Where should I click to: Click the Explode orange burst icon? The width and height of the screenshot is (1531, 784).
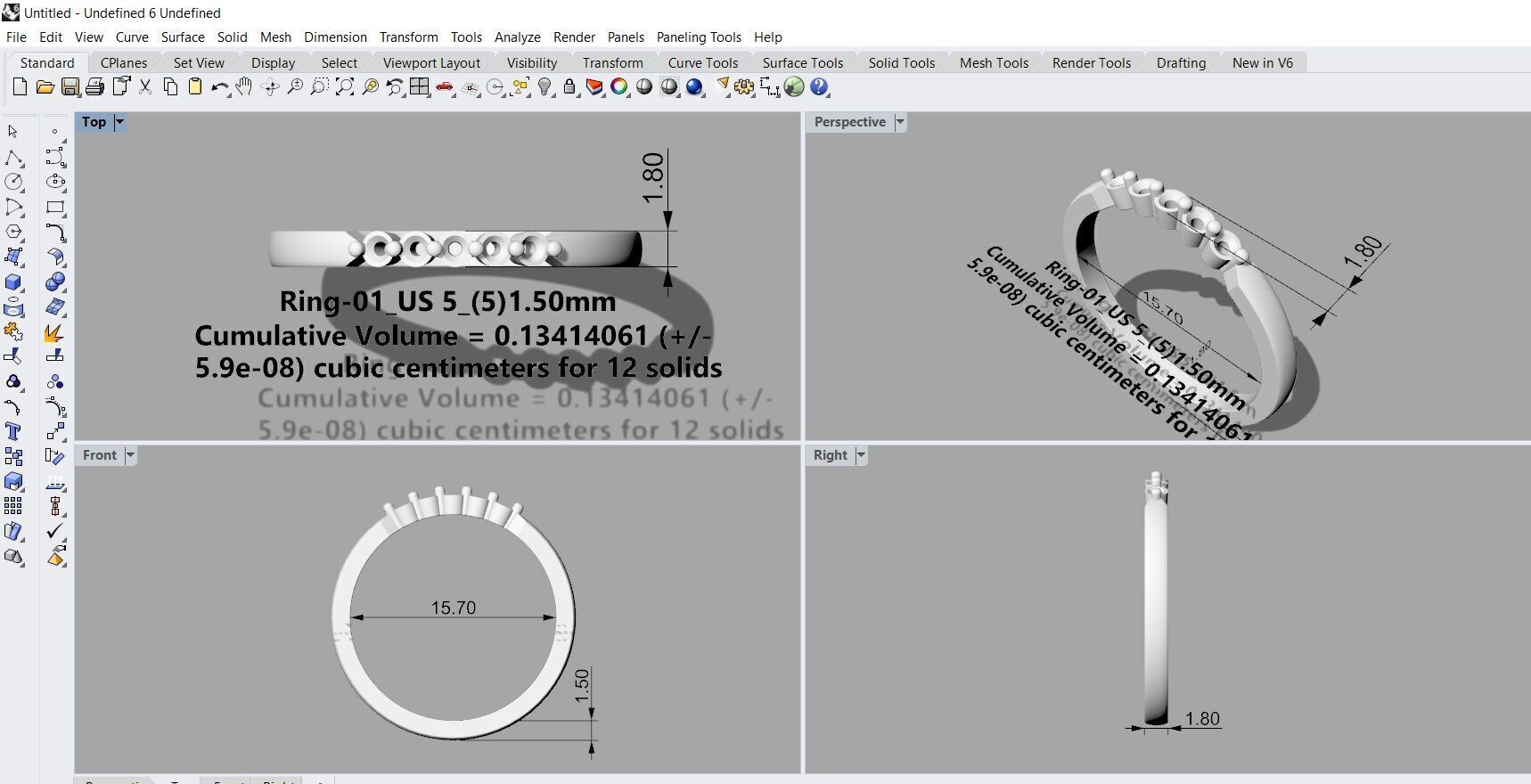pyautogui.click(x=55, y=331)
